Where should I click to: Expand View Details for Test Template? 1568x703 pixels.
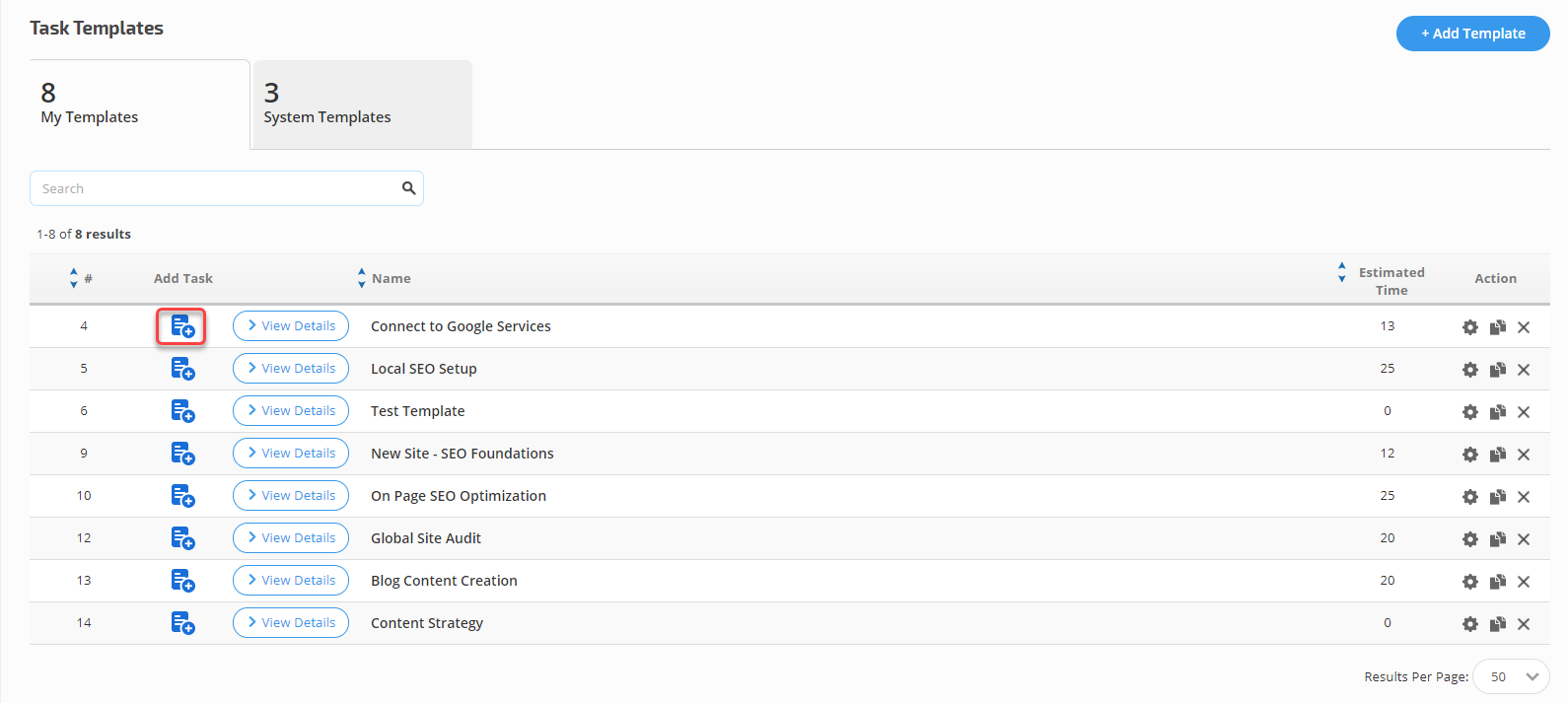click(x=291, y=411)
